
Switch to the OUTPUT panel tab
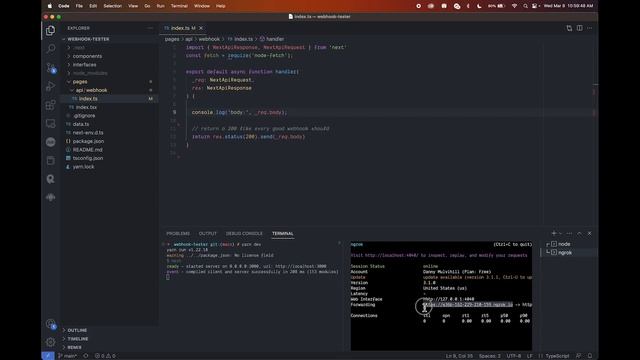click(208, 233)
